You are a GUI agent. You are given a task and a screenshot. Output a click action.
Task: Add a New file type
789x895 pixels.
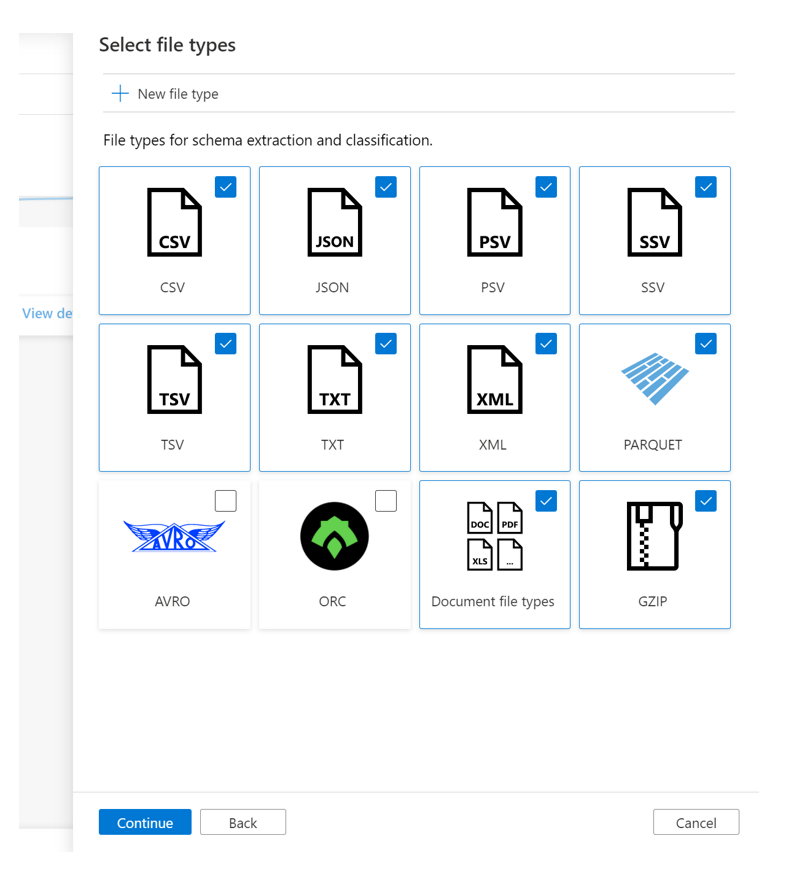[165, 94]
